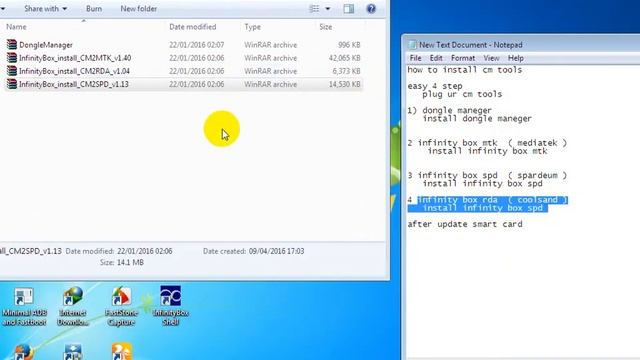Sort files by Date modified column header

pyautogui.click(x=193, y=27)
